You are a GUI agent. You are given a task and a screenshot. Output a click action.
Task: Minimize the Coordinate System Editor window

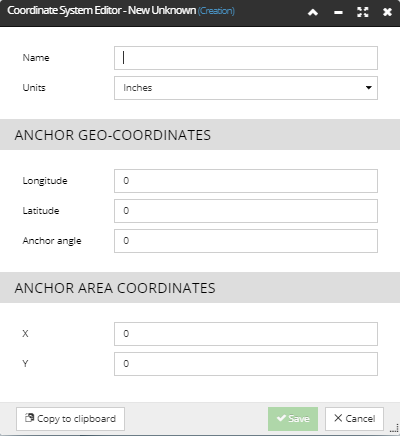[x=338, y=13]
